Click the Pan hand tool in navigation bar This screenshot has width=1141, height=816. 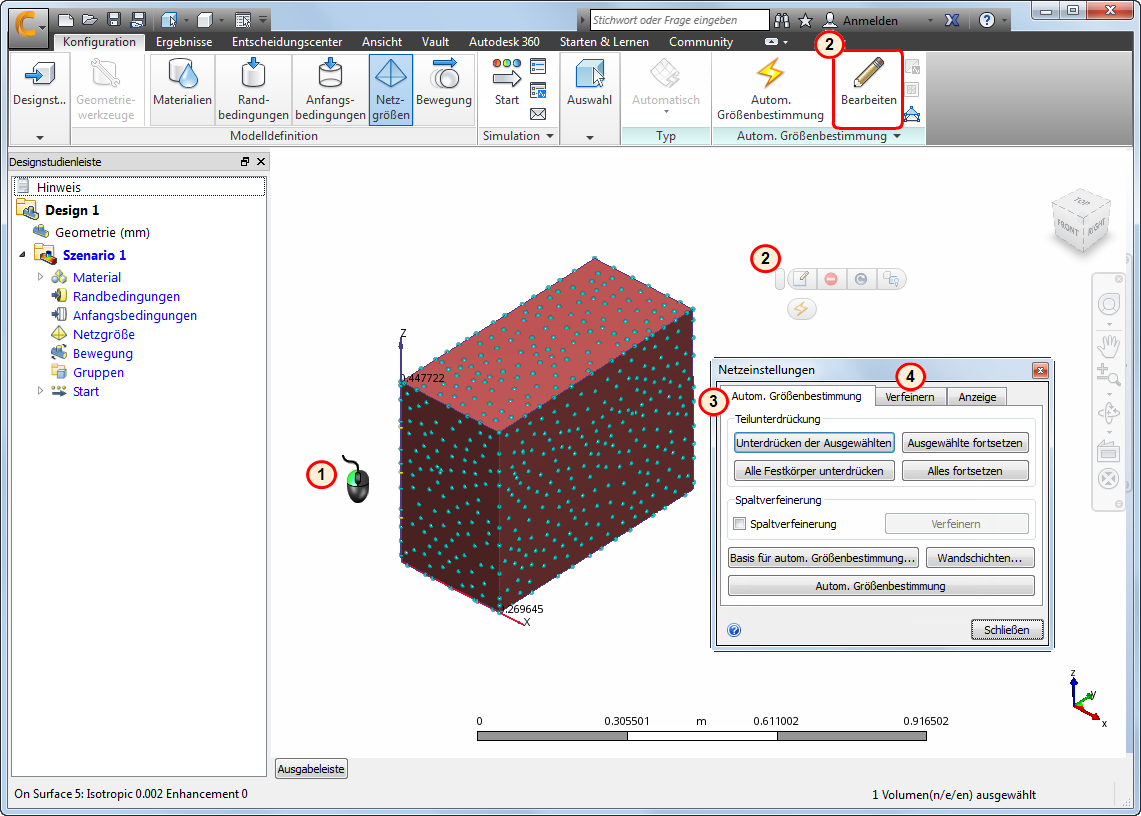1108,345
